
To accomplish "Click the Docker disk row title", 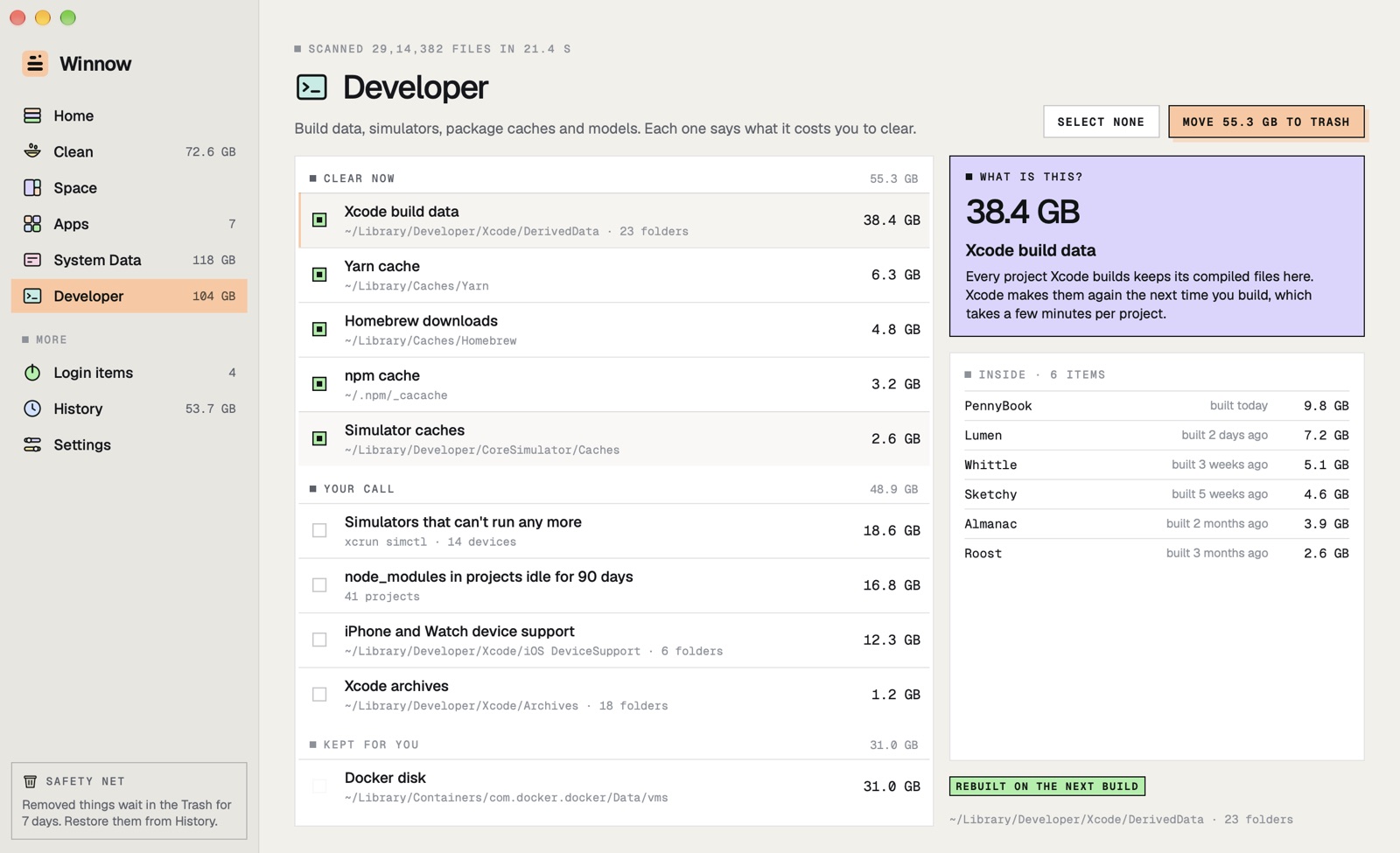I will coord(385,778).
